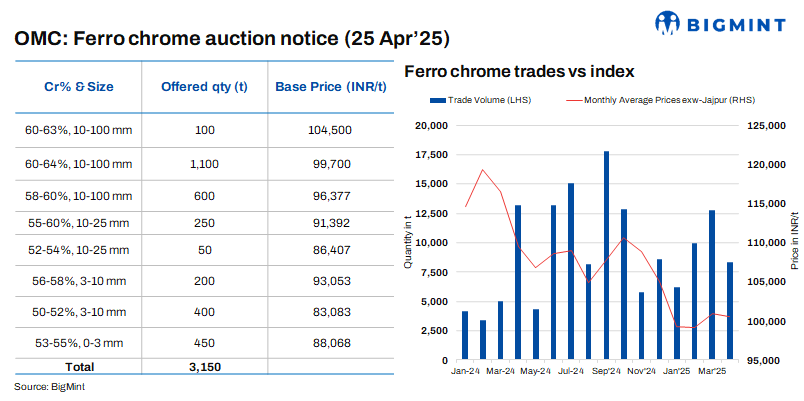Image resolution: width=804 pixels, height=401 pixels.
Task: Click the 60-64%, 10-100 mm row label
Action: pos(79,163)
